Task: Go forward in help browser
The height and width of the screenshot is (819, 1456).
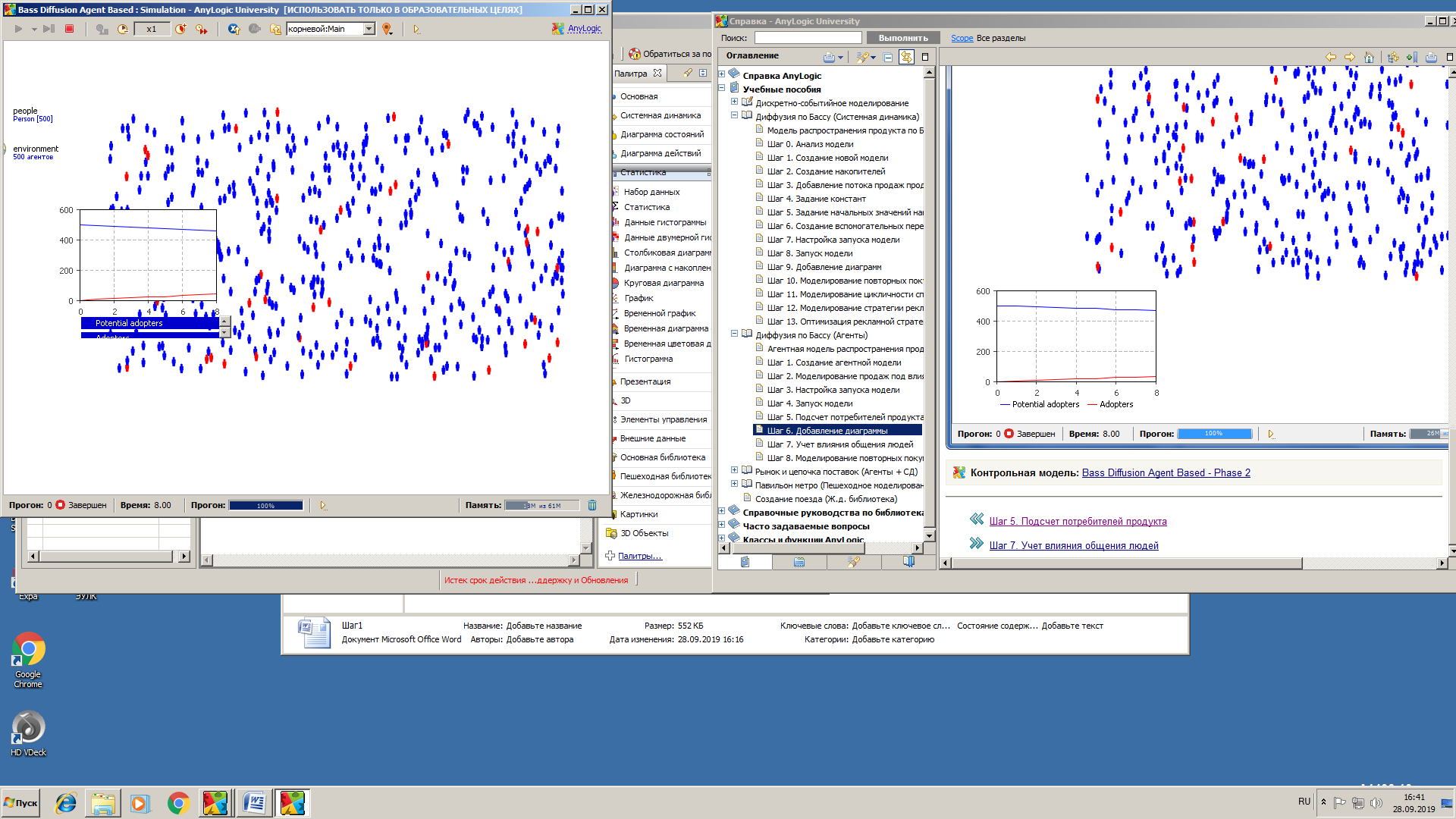Action: tap(1350, 57)
